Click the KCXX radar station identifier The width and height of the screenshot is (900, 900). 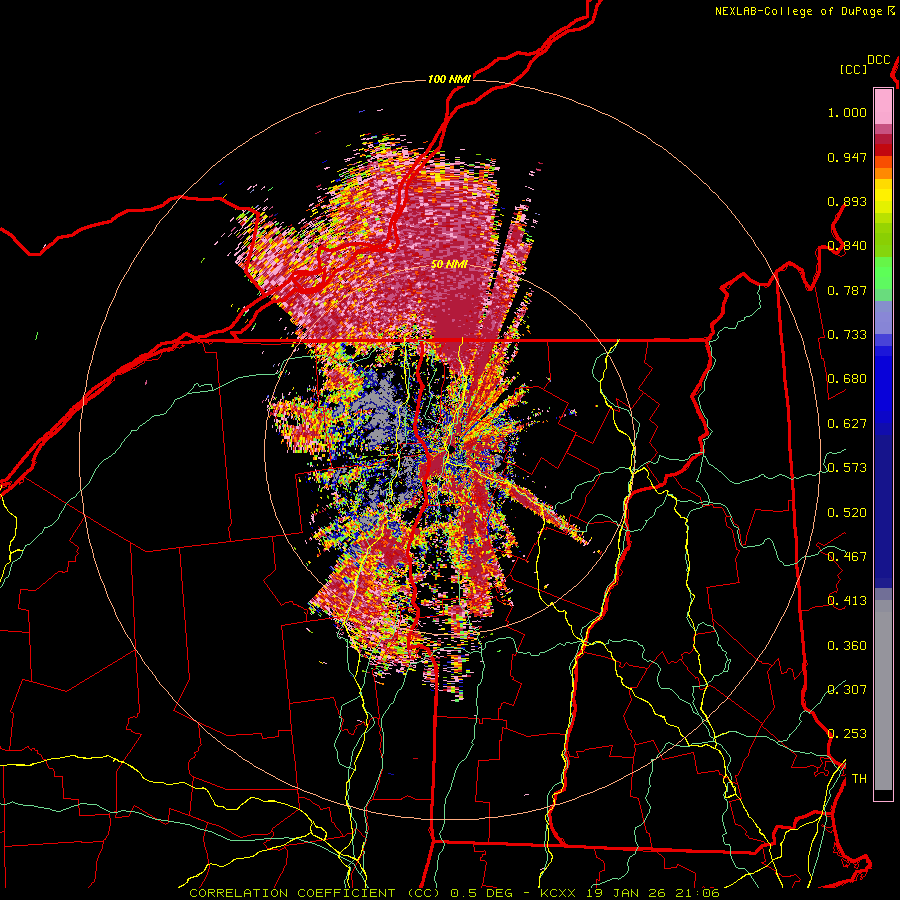(x=557, y=893)
